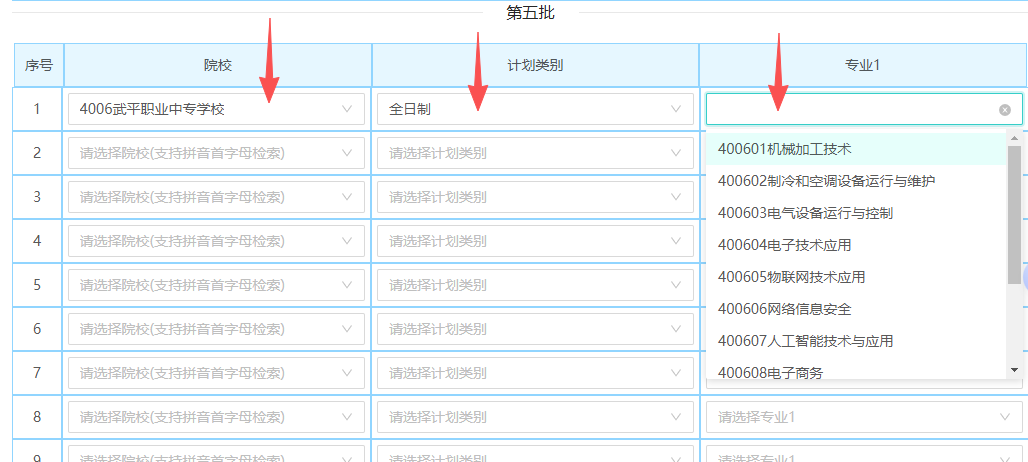Select 400605物联网技术应用 option
Image resolution: width=1028 pixels, height=462 pixels.
(856, 277)
